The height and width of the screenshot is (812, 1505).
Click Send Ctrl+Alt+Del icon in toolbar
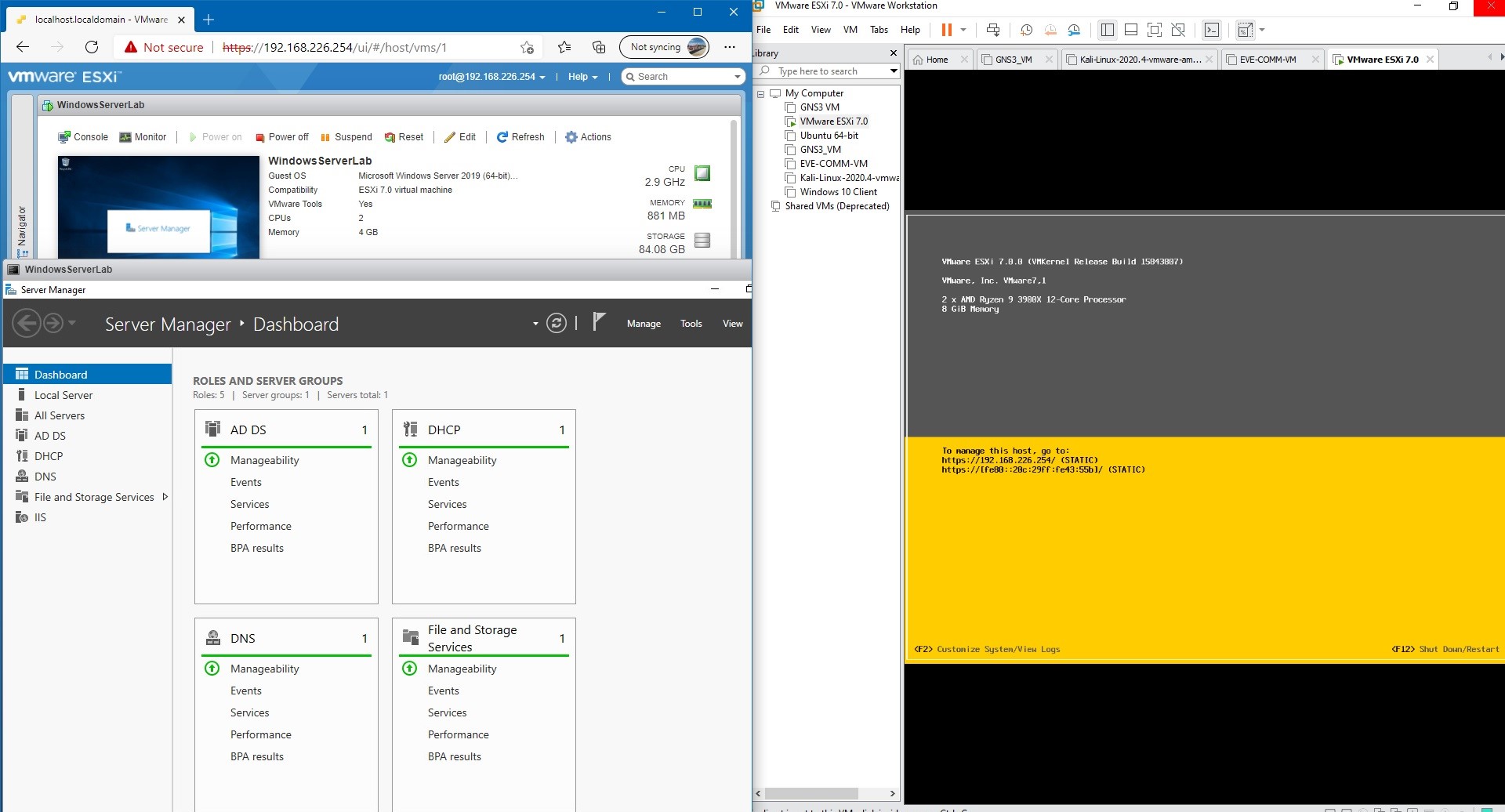pos(993,30)
